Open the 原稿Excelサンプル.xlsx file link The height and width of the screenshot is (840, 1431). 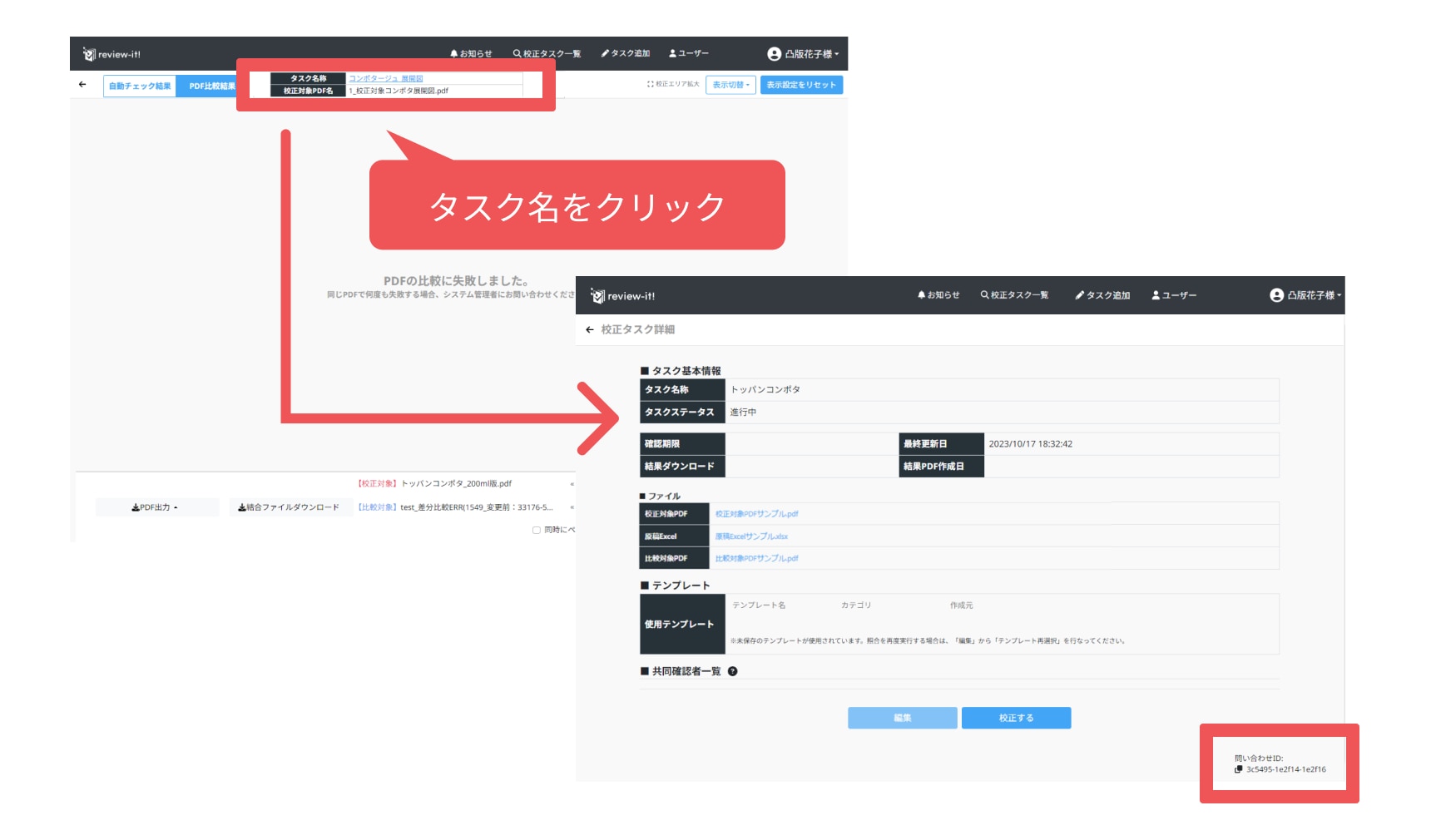[751, 536]
